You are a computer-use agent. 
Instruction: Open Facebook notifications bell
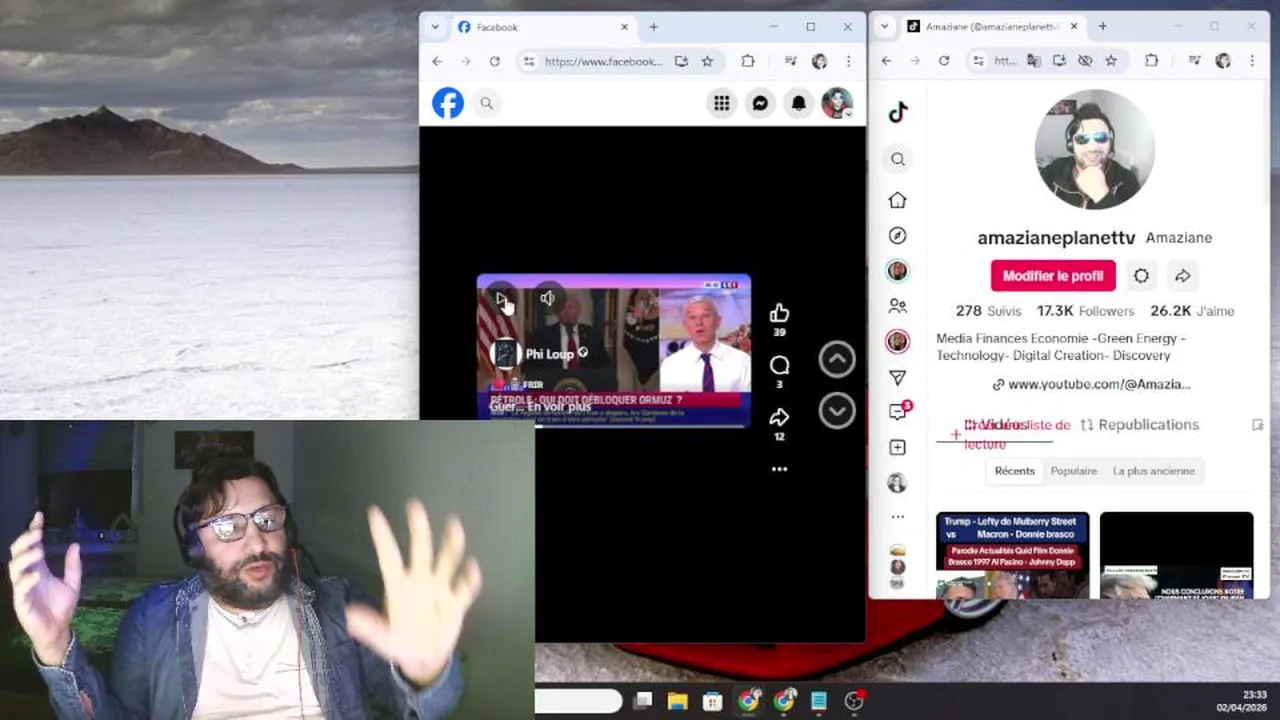coord(798,103)
